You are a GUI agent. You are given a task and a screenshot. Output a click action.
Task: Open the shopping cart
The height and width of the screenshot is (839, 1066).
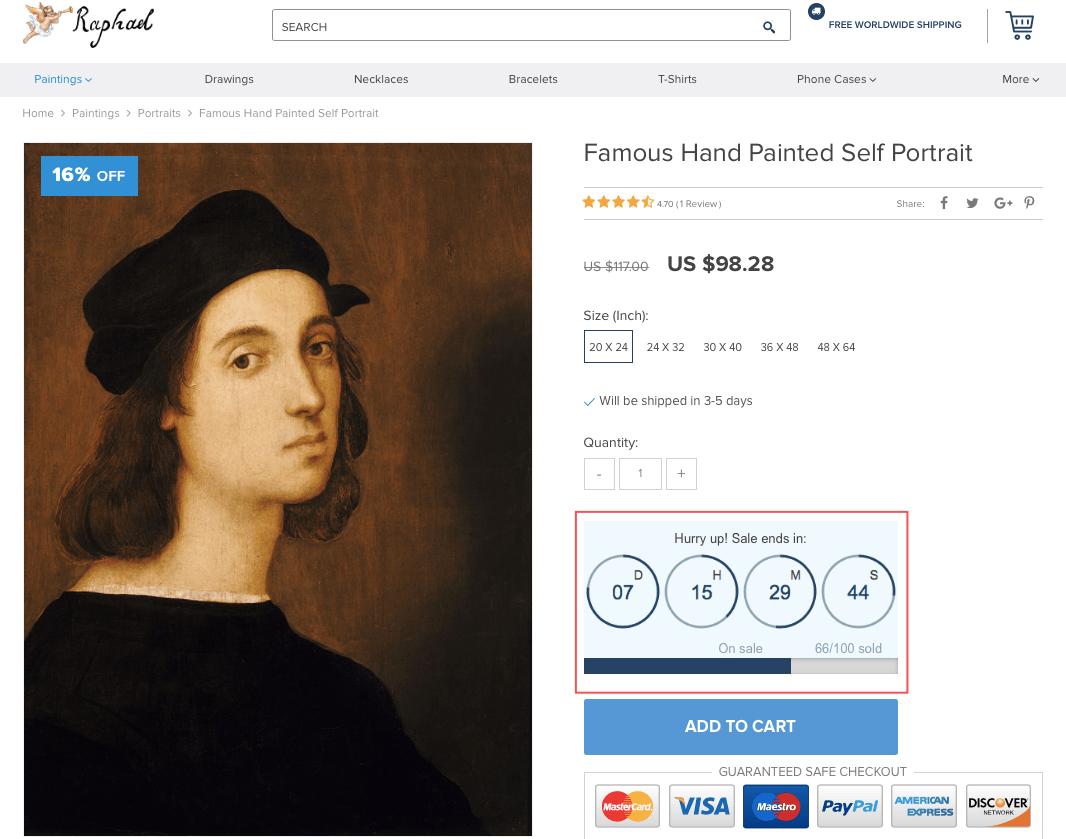[1019, 25]
